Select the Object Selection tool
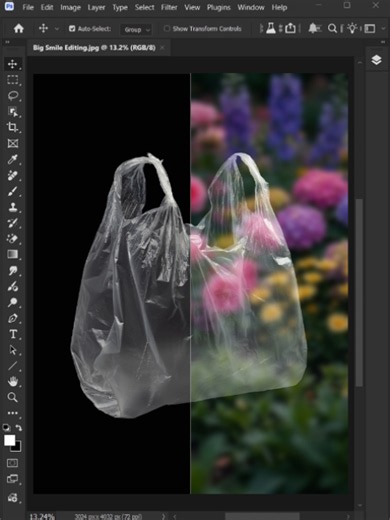This screenshot has height=520, width=390. 13,112
